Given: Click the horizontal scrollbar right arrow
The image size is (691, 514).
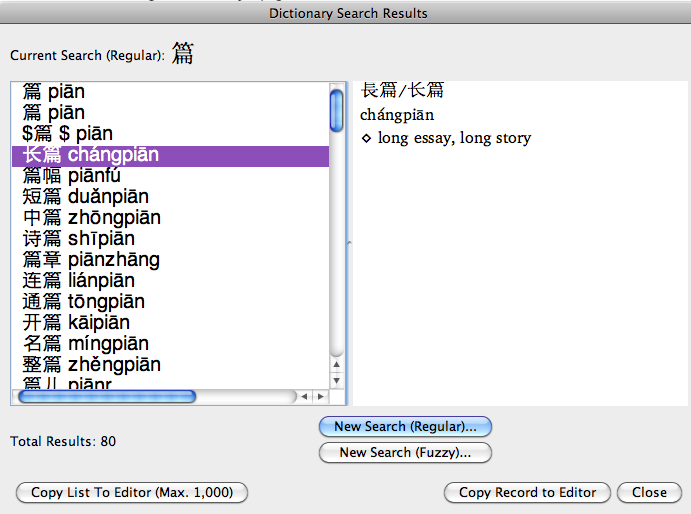Looking at the screenshot, I should (321, 397).
